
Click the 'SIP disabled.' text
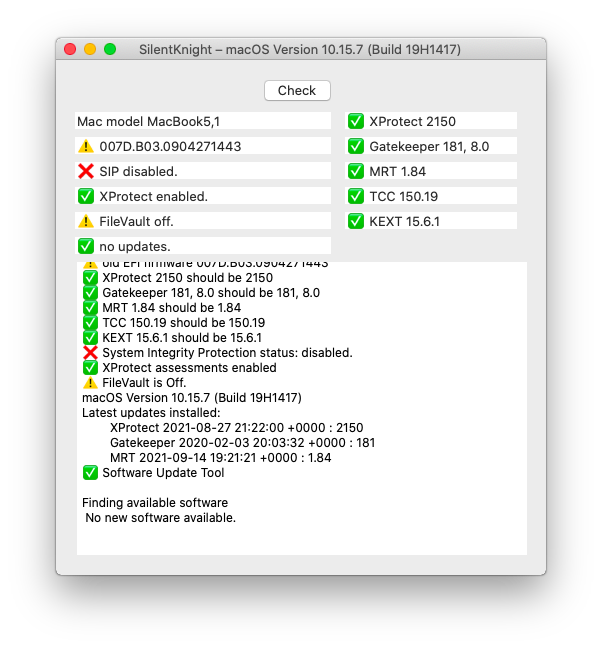pyautogui.click(x=138, y=171)
